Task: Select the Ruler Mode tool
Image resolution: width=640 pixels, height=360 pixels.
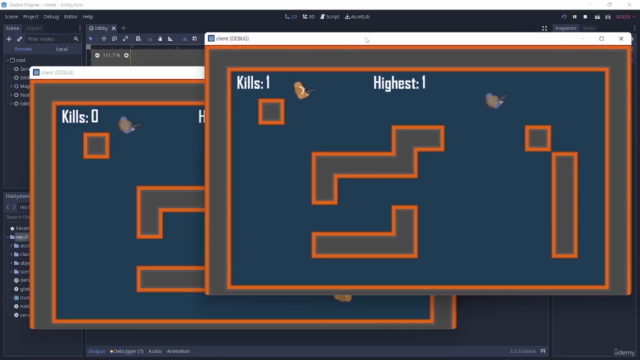Action: 171,39
